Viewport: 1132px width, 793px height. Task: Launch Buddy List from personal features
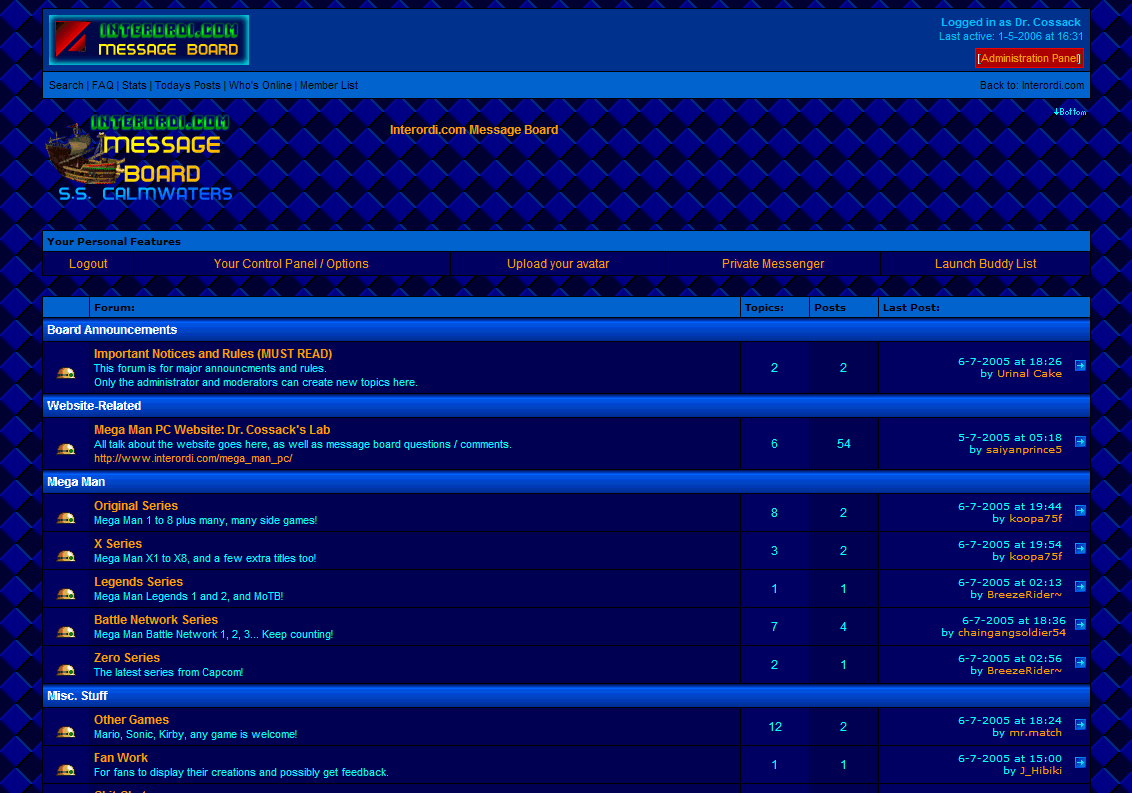point(985,264)
